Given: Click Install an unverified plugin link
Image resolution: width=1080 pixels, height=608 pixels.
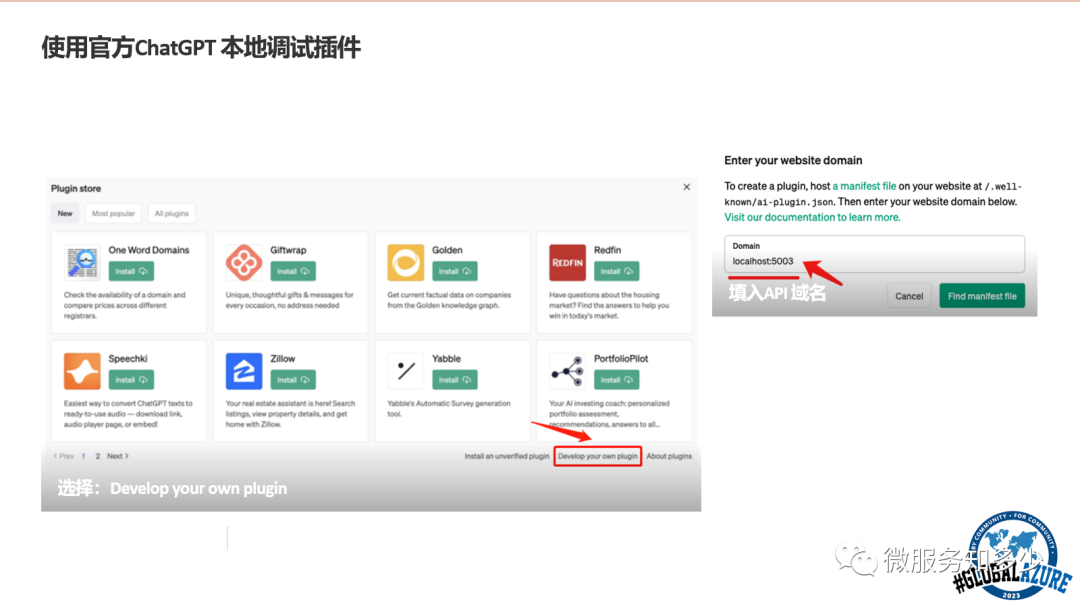Looking at the screenshot, I should tap(507, 456).
